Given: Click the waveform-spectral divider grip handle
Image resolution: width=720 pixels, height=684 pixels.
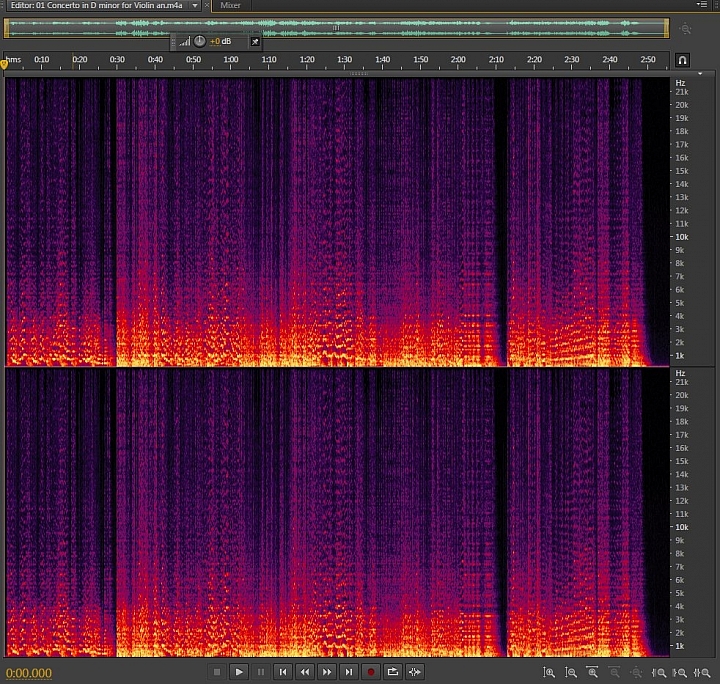Looking at the screenshot, I should 359,73.
